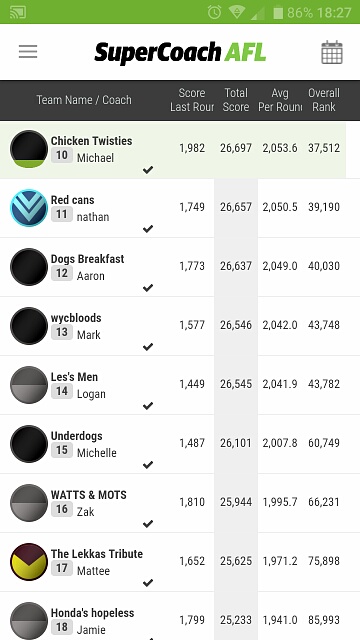Tap the alarm clock status icon

pos(214,12)
